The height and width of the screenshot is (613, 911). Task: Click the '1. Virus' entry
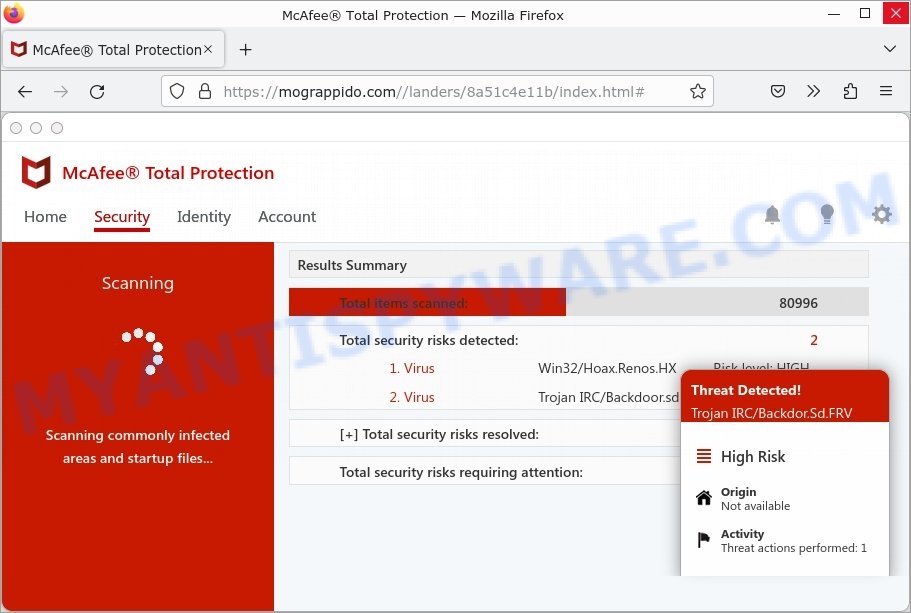pyautogui.click(x=412, y=368)
